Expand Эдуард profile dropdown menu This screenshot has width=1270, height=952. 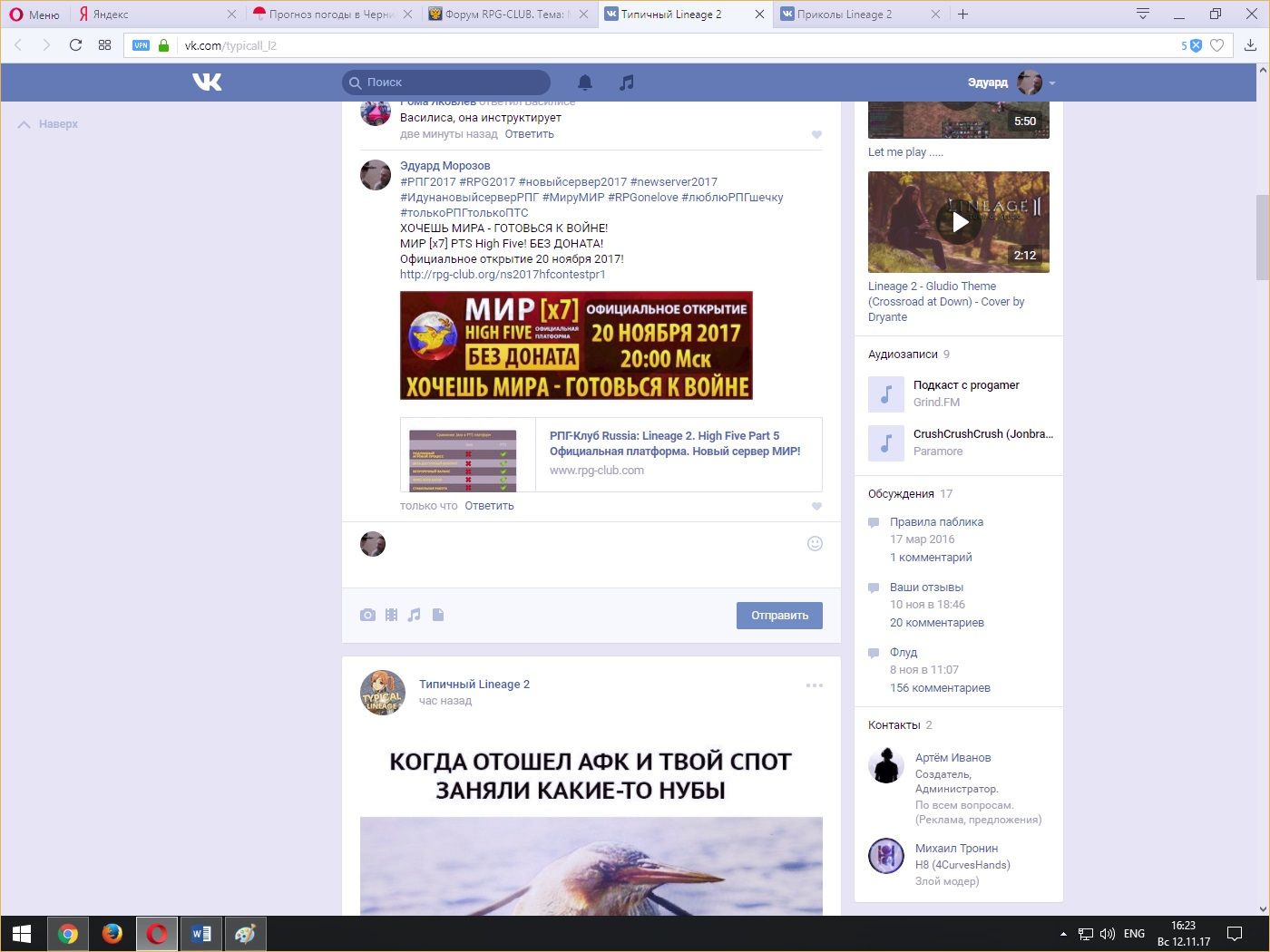(x=1052, y=83)
